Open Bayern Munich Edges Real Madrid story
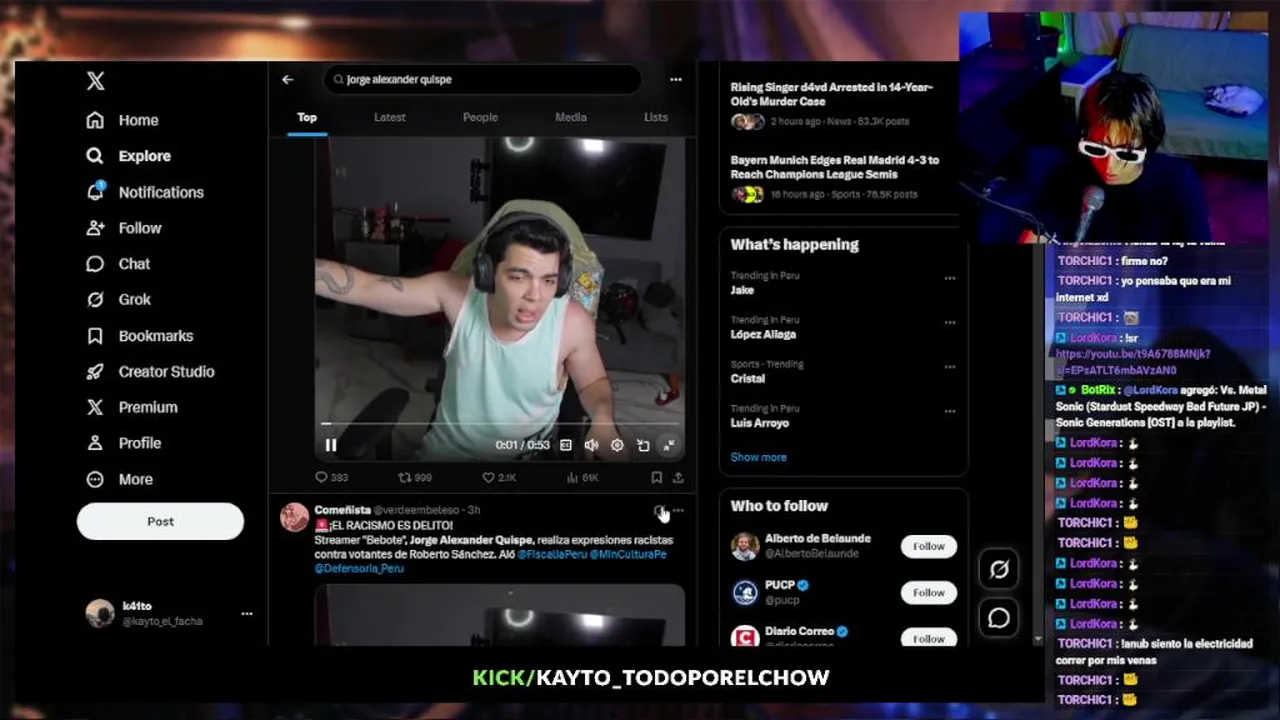 click(838, 177)
